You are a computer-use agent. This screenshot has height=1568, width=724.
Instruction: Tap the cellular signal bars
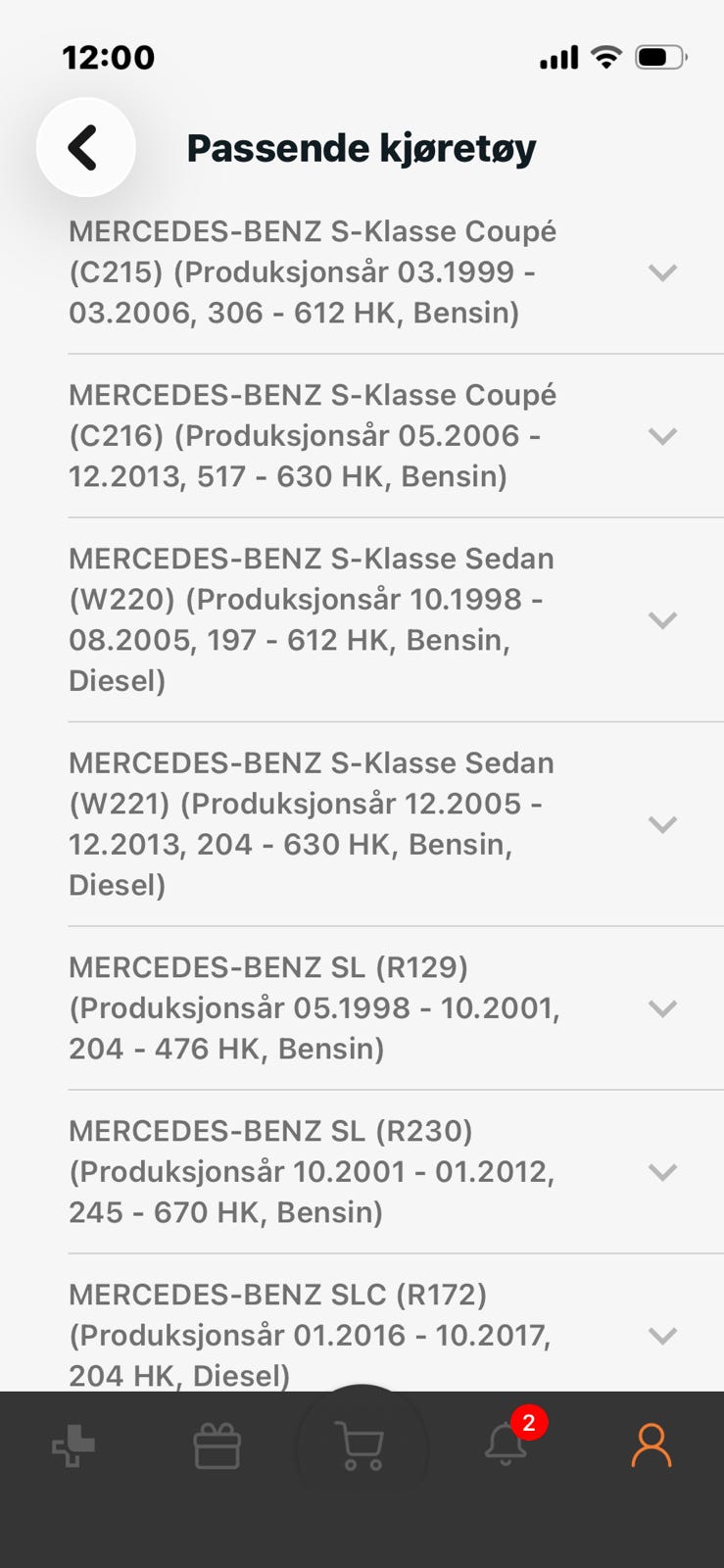click(x=559, y=58)
